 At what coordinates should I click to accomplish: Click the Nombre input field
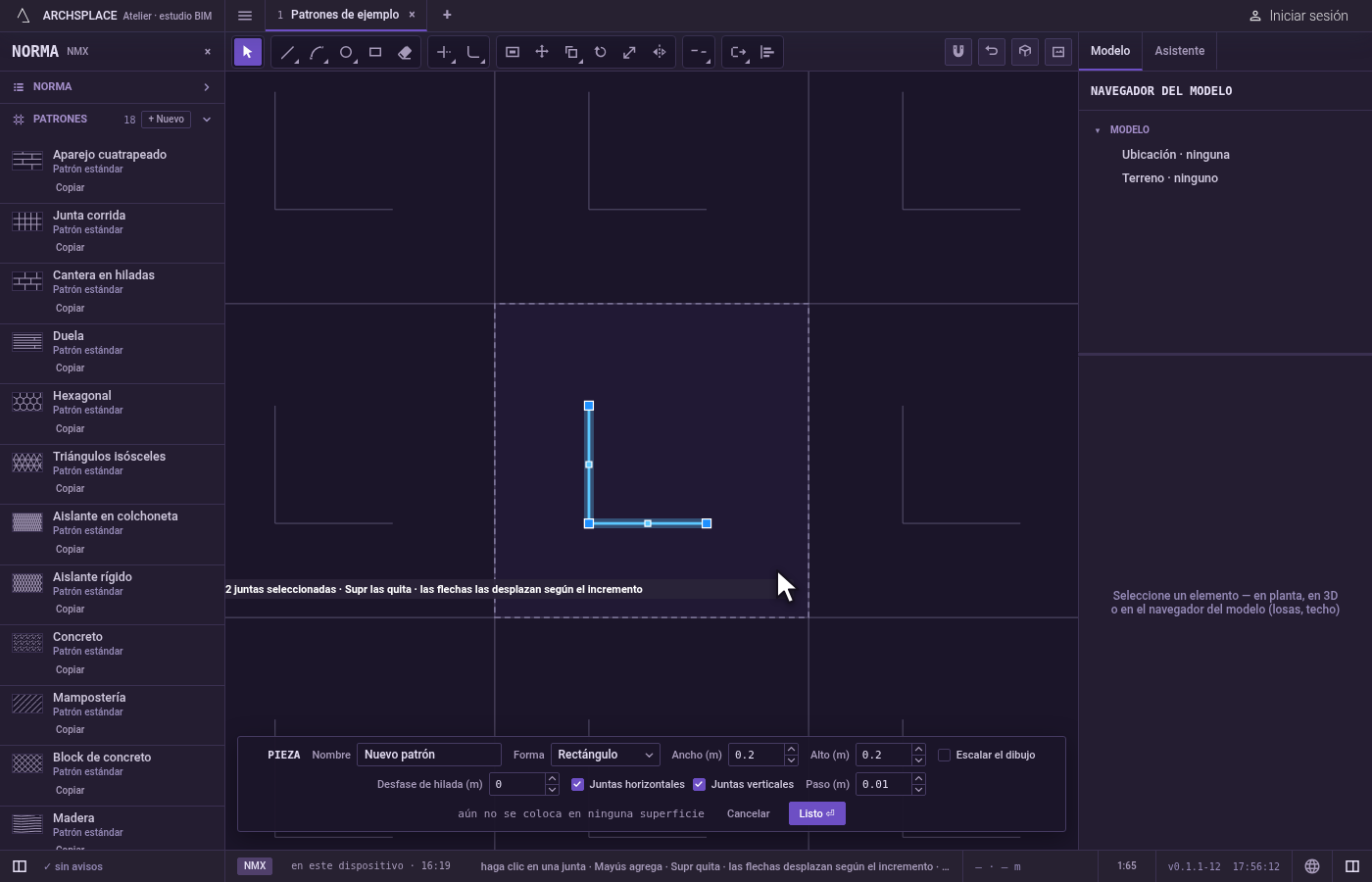[429, 755]
